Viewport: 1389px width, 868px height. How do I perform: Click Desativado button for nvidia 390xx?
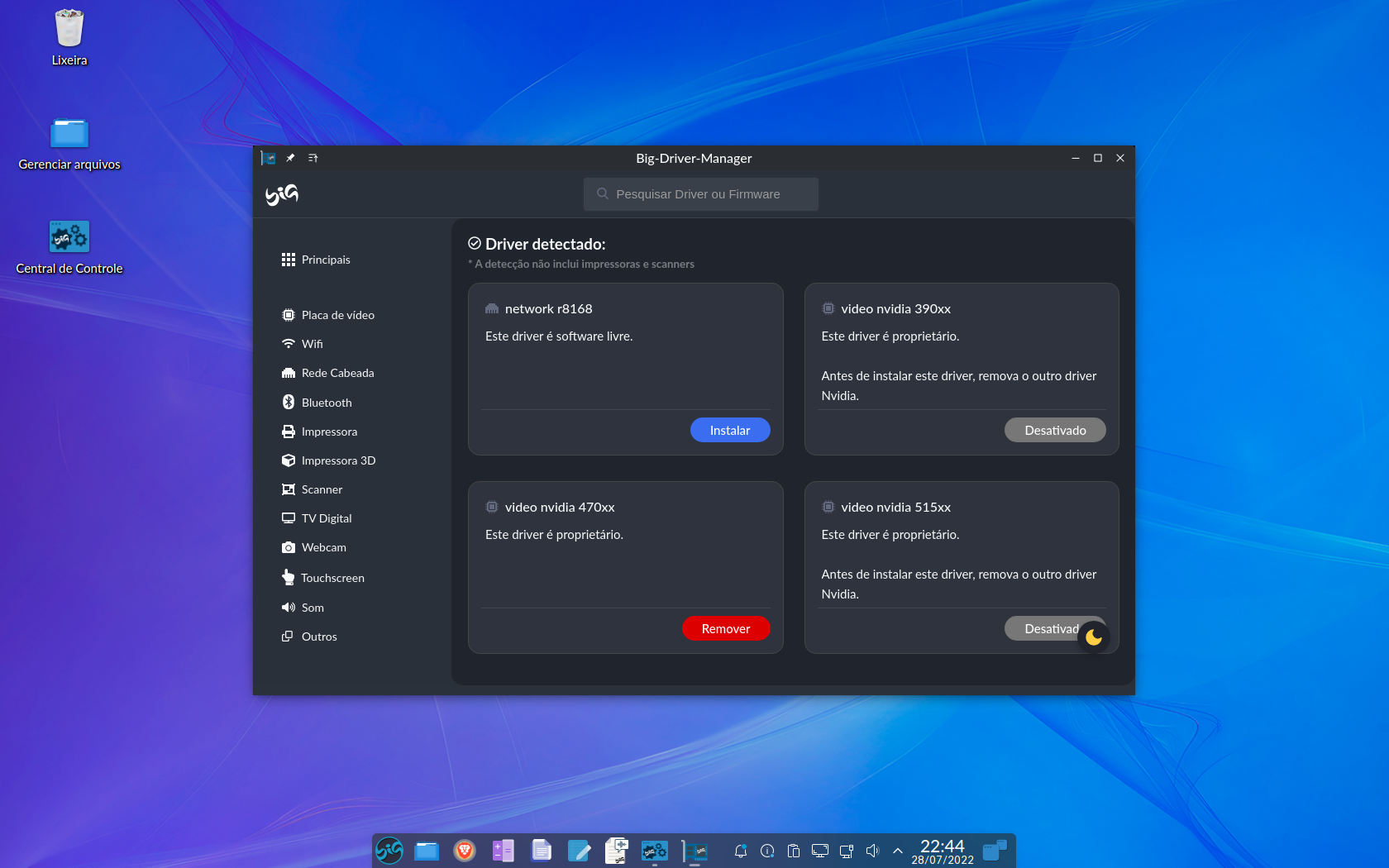[x=1055, y=430]
